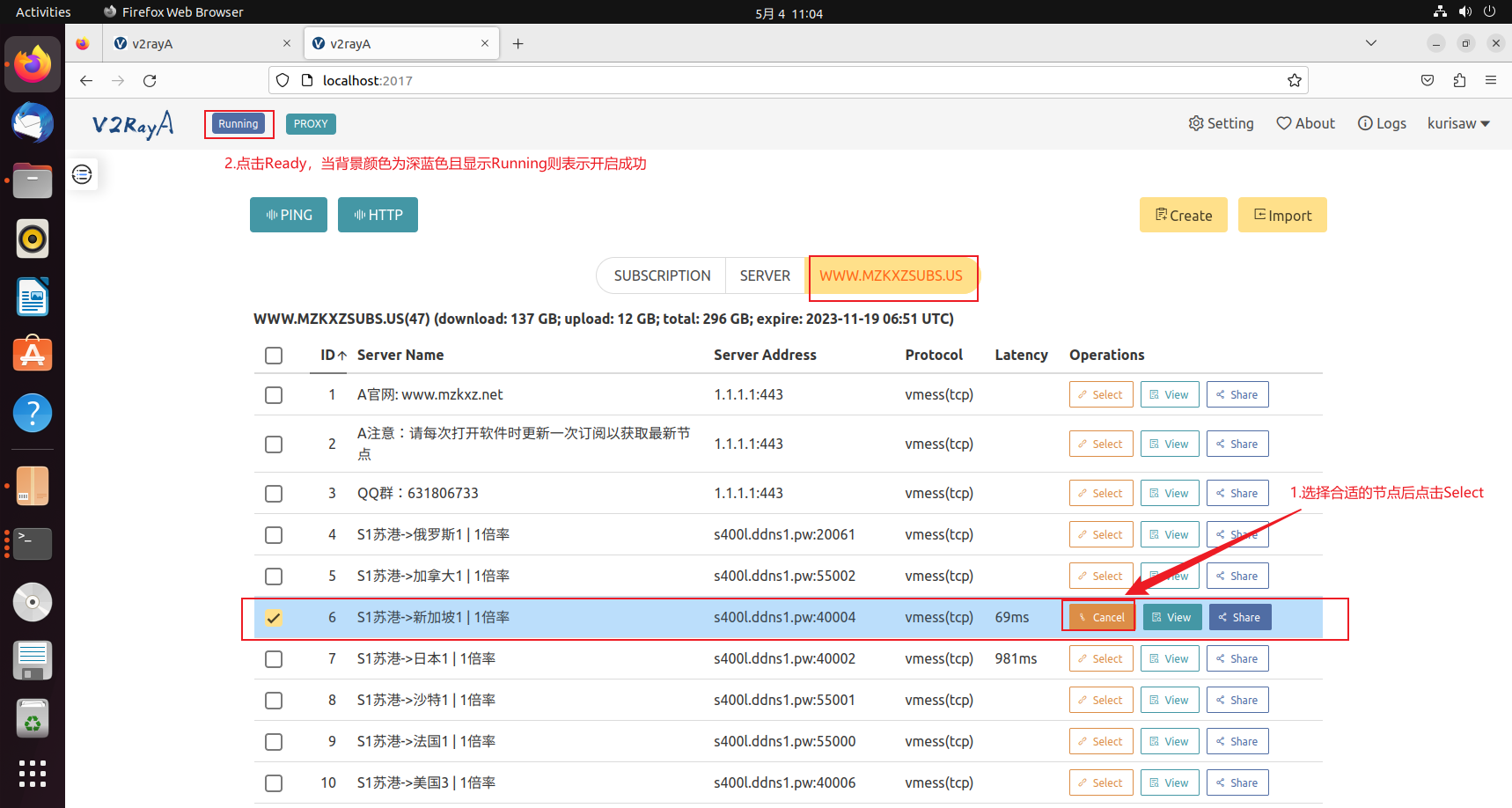Image resolution: width=1512 pixels, height=808 pixels.
Task: Select the 日本1 server
Action: 1100,659
